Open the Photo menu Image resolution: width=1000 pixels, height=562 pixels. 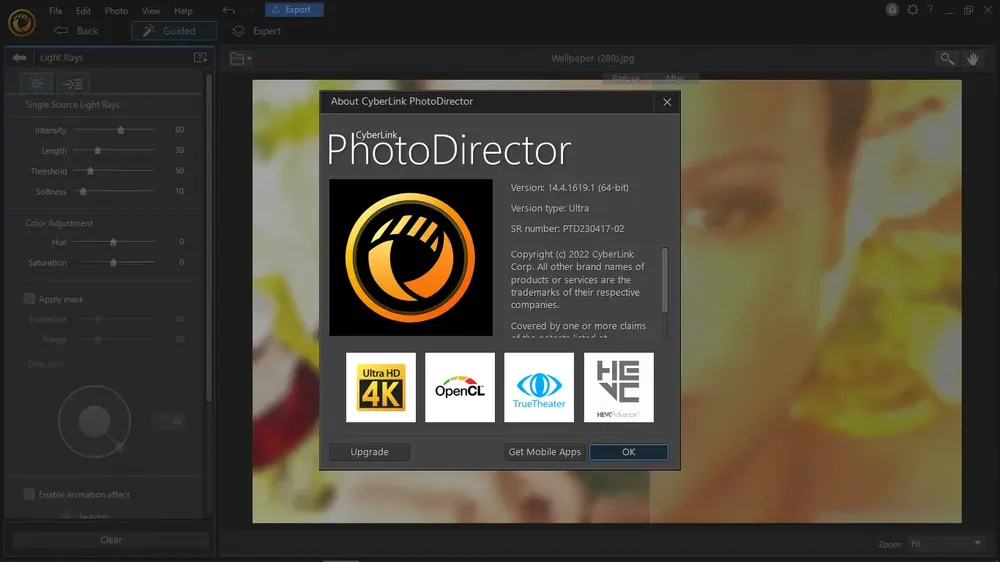point(116,11)
